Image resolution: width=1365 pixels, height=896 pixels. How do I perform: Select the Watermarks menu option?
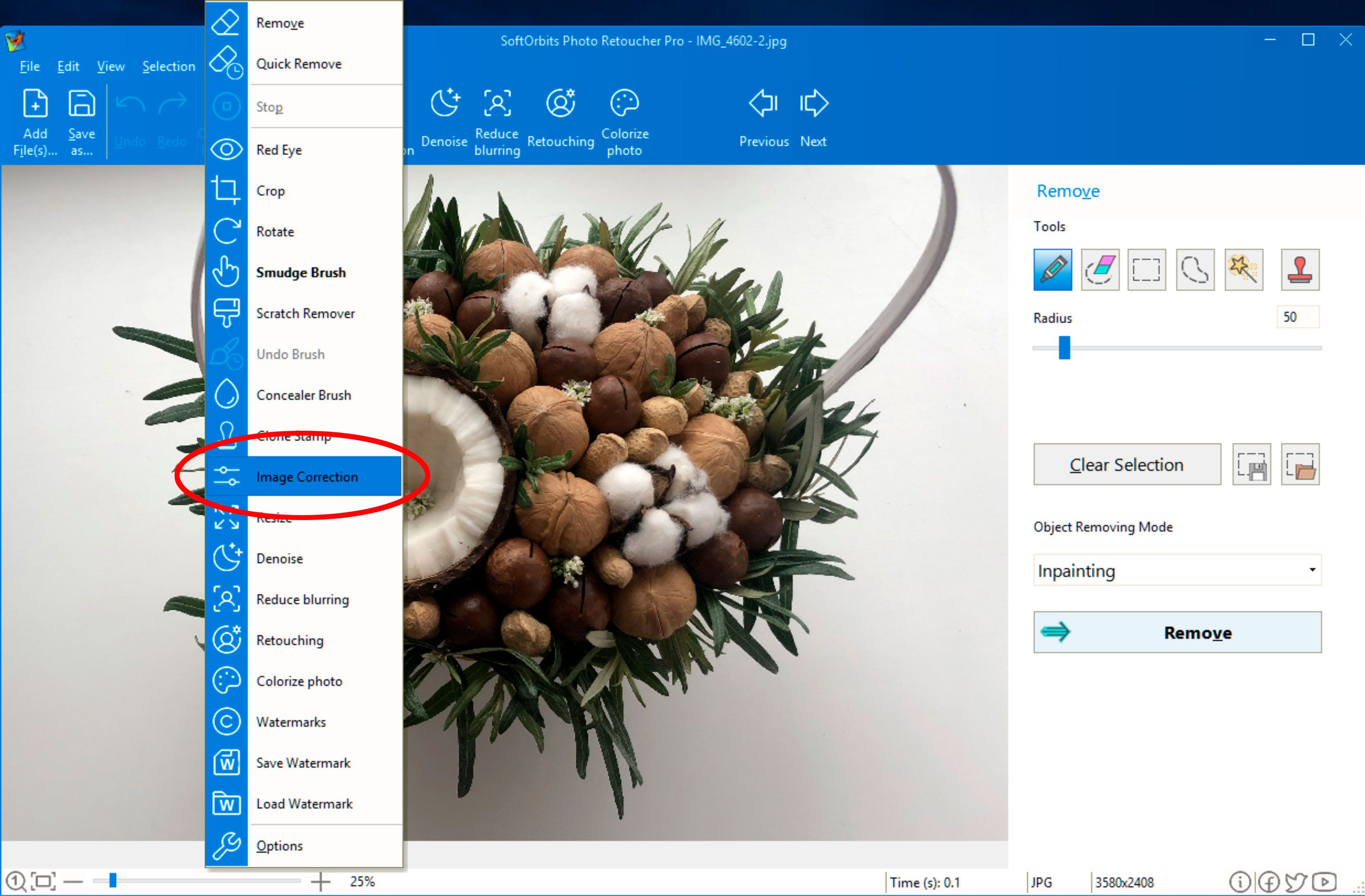point(290,721)
